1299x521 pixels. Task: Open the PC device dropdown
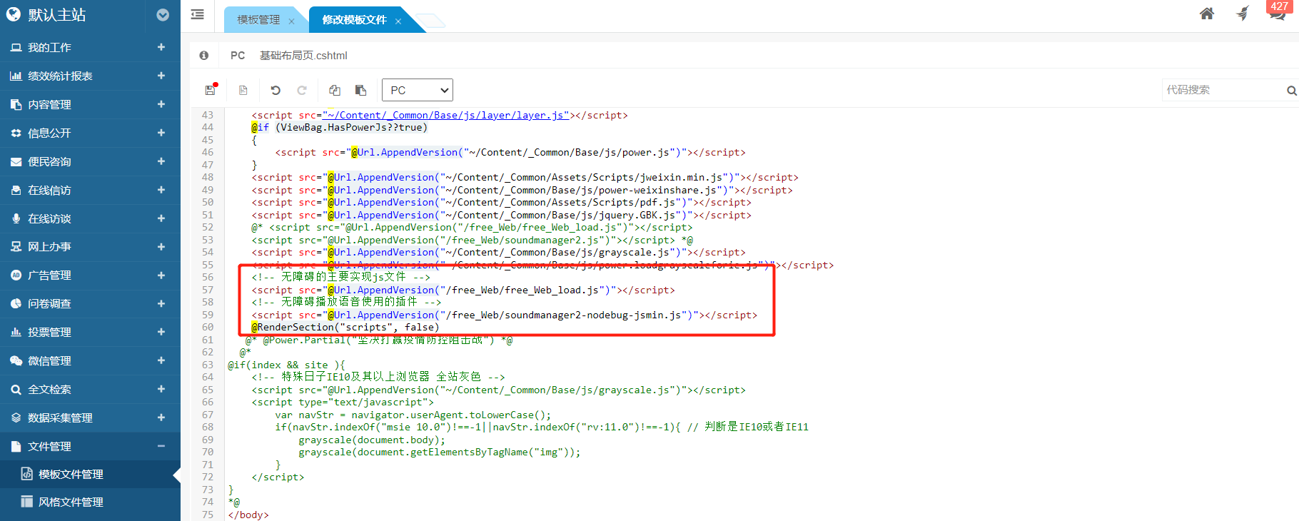point(417,90)
